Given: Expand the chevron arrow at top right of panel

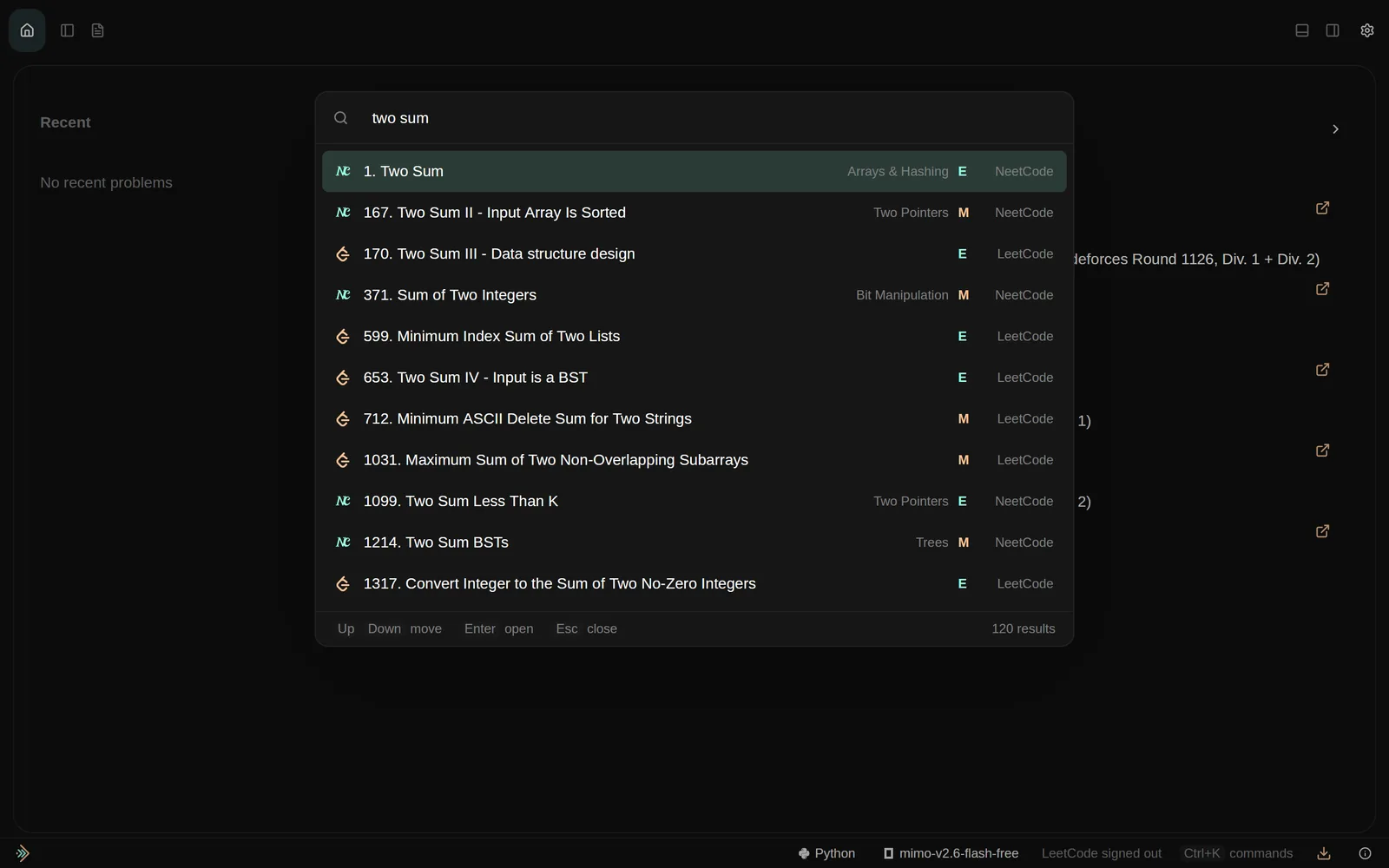Looking at the screenshot, I should (1335, 129).
